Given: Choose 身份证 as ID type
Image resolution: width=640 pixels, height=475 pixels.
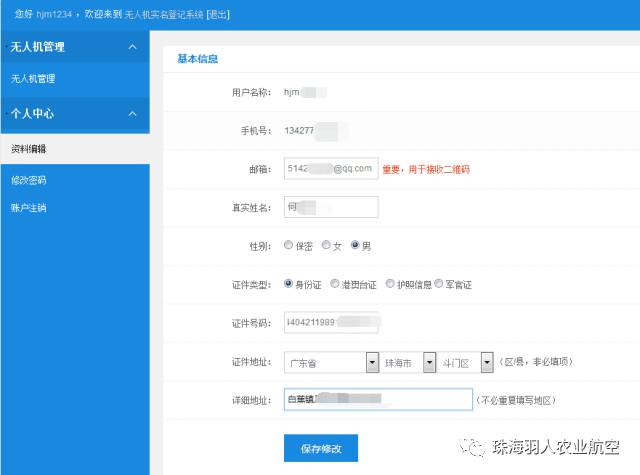Looking at the screenshot, I should pos(289,284).
